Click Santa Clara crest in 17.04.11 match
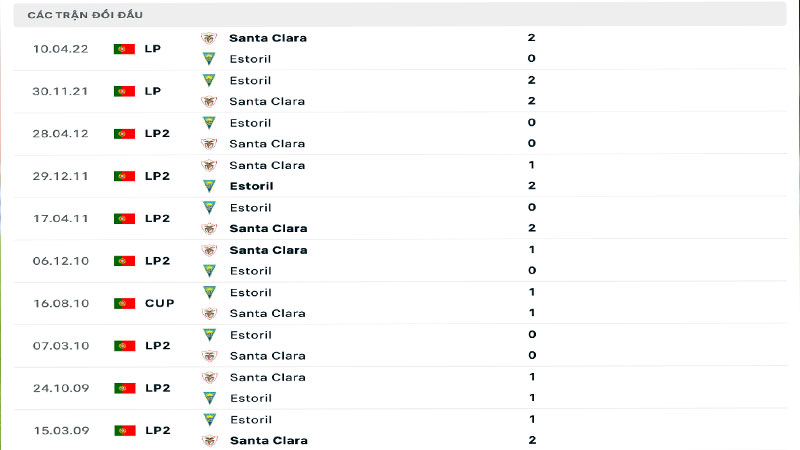This screenshot has height=450, width=800. tap(209, 229)
